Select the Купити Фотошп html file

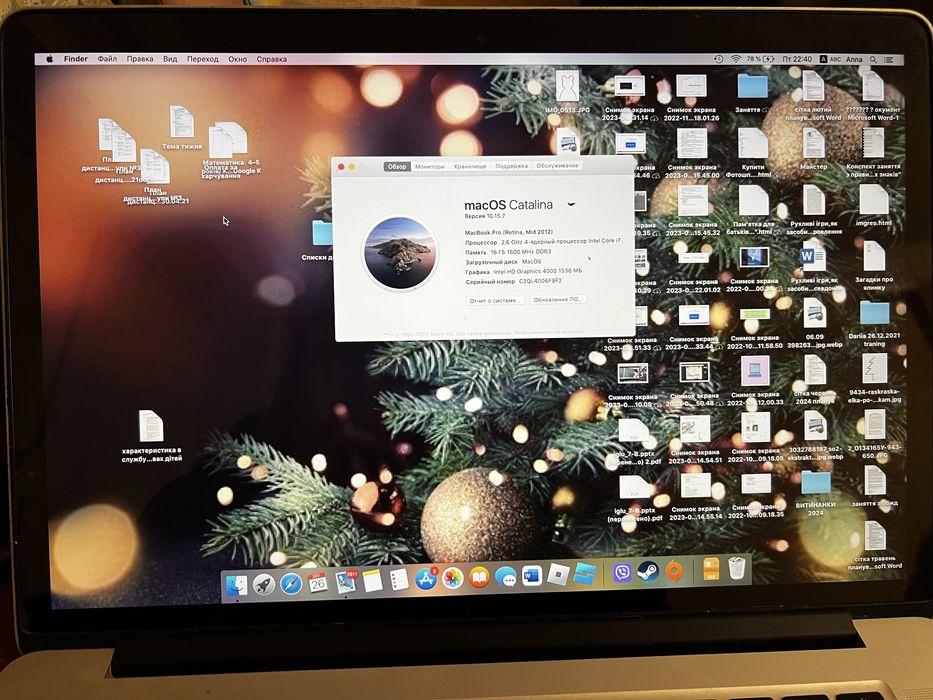(753, 143)
